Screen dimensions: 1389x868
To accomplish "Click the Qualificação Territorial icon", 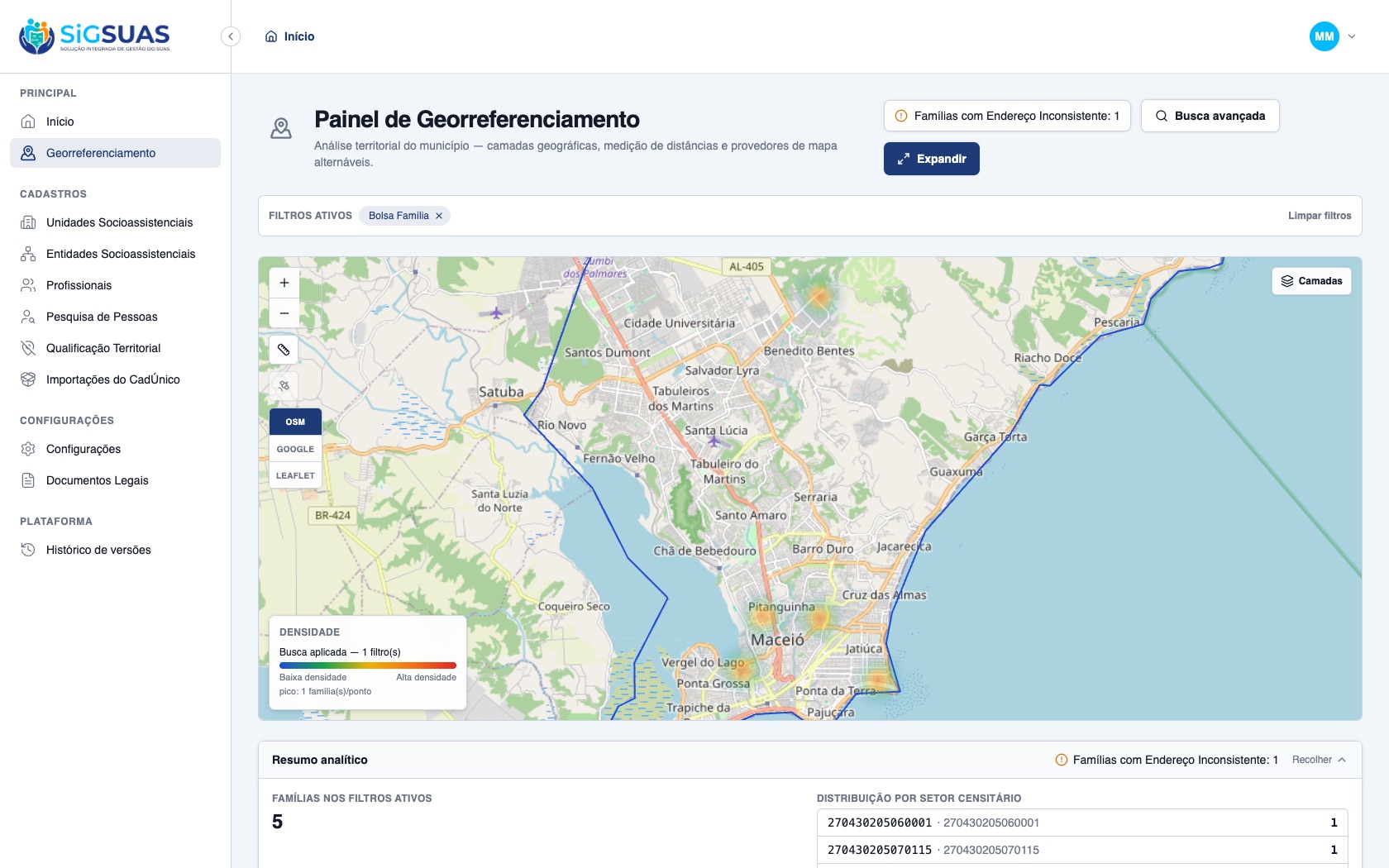I will (28, 348).
